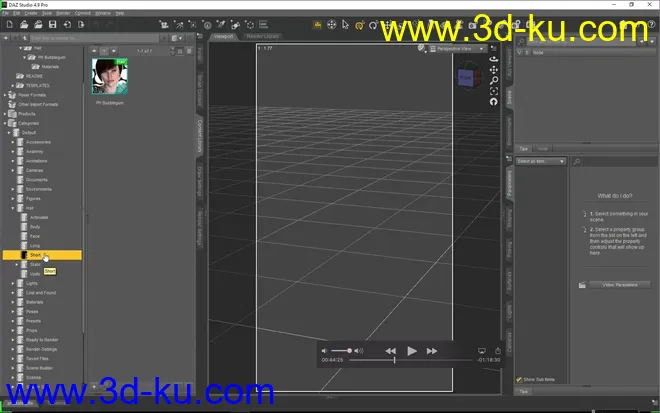Select the Long hair category

coord(36,245)
